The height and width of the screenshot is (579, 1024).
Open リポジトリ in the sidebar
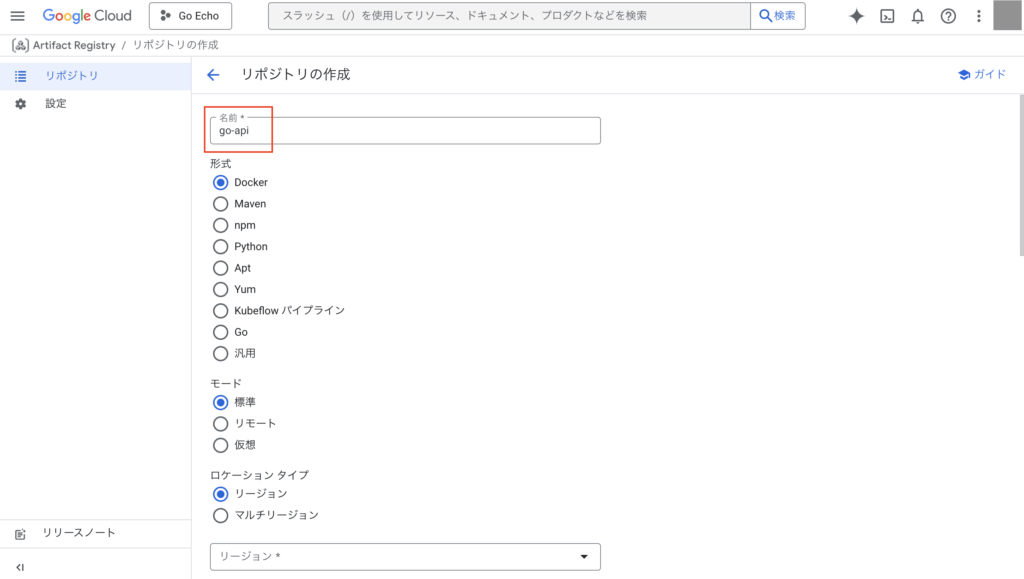[x=71, y=76]
